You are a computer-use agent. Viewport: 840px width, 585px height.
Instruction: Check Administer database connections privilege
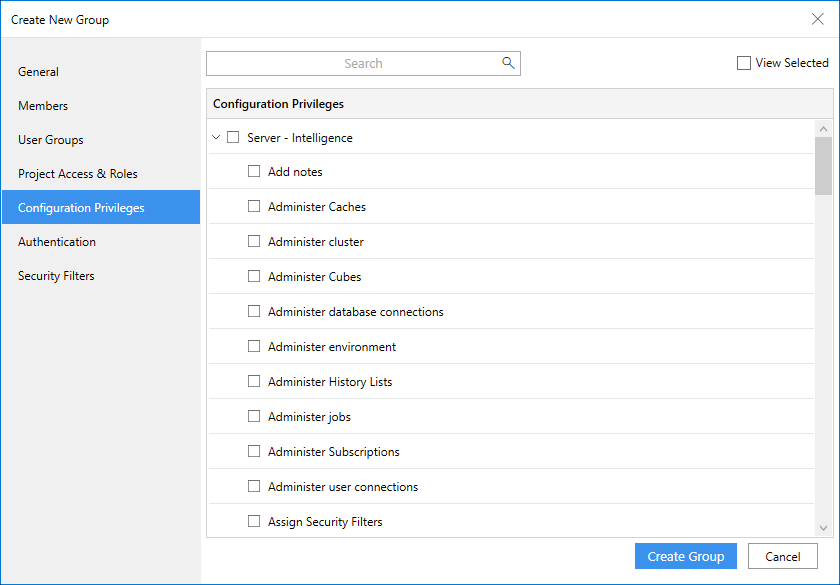(x=254, y=312)
